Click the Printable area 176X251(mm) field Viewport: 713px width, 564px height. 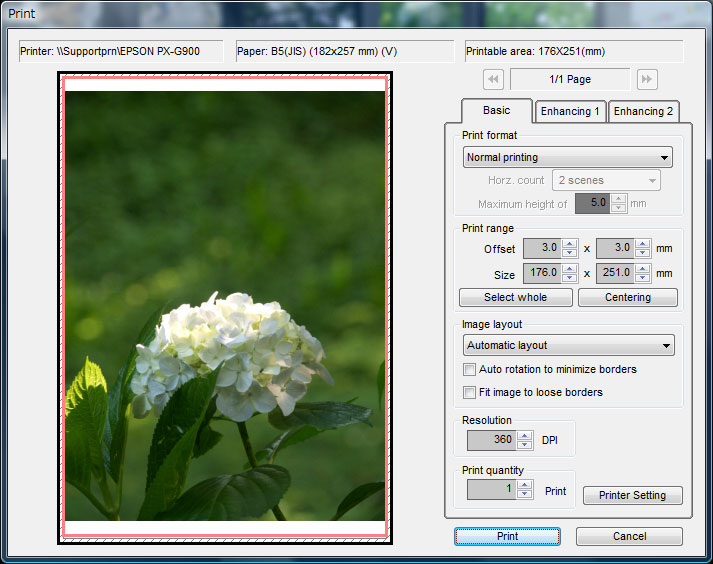coord(574,51)
